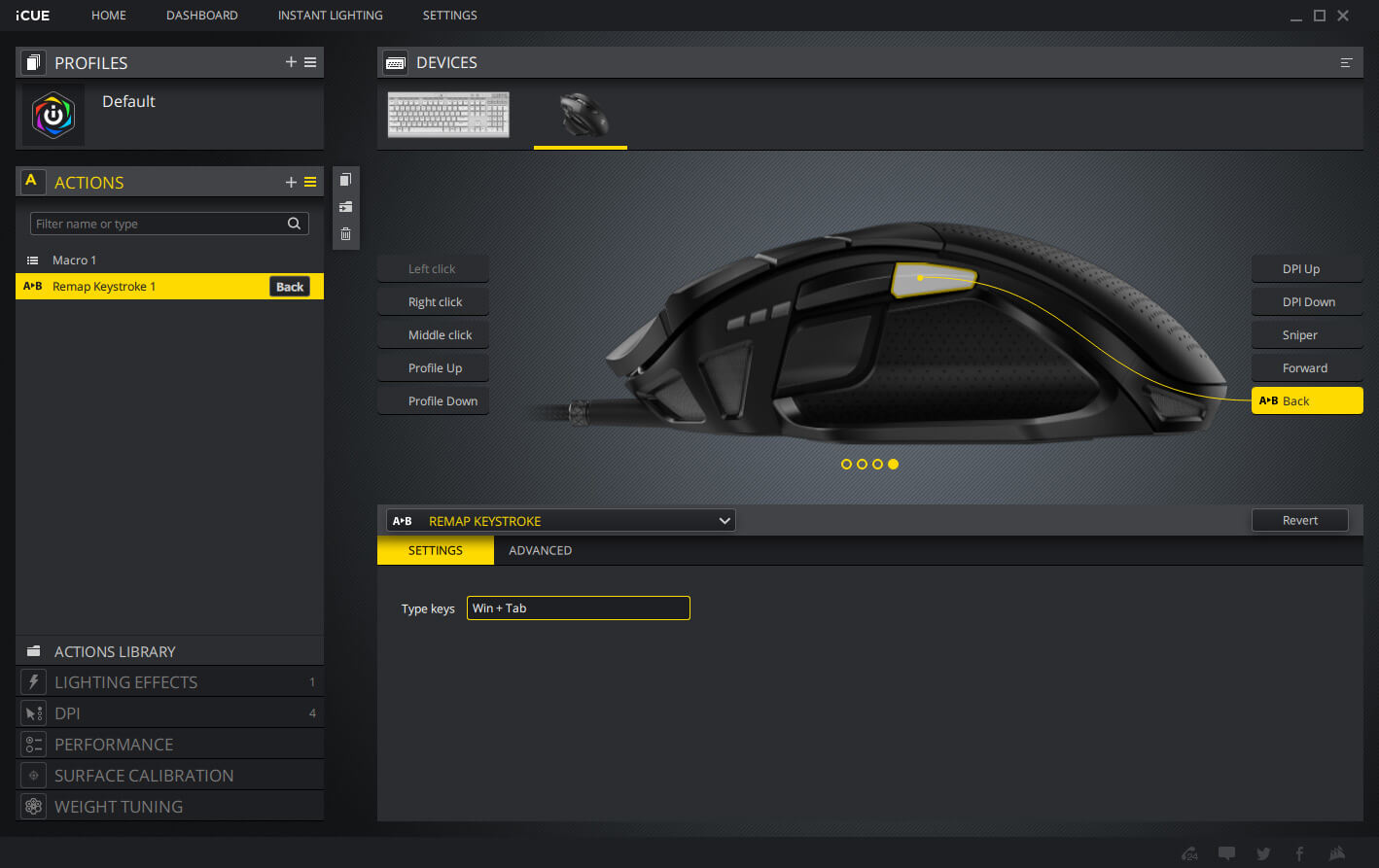Screen dimensions: 1379x868
Task: Select the Middle click mouse button
Action: (x=434, y=335)
